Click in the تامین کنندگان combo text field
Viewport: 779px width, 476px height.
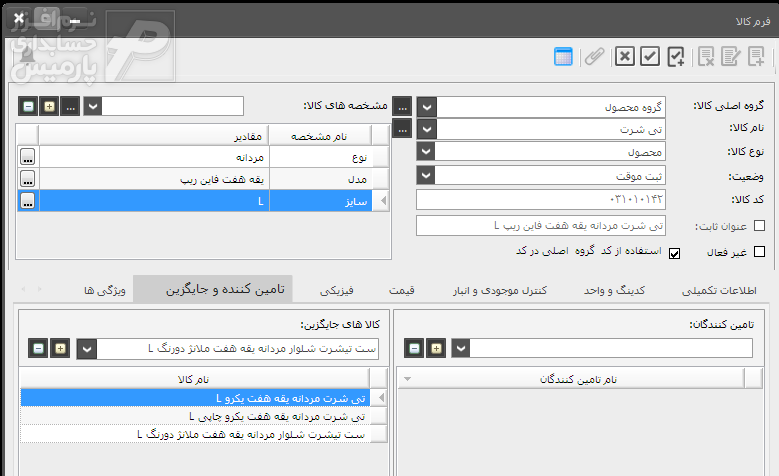pyautogui.click(x=611, y=348)
